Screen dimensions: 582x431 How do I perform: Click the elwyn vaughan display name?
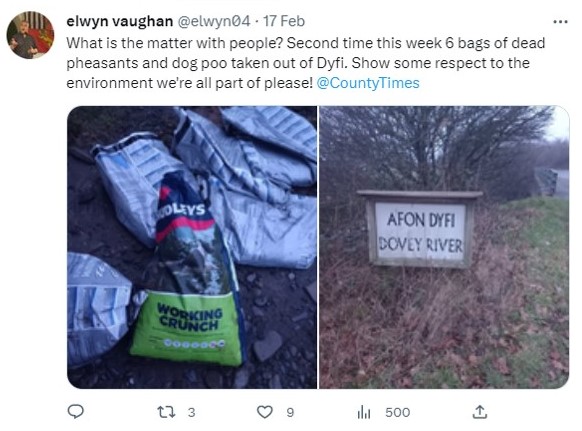(120, 21)
